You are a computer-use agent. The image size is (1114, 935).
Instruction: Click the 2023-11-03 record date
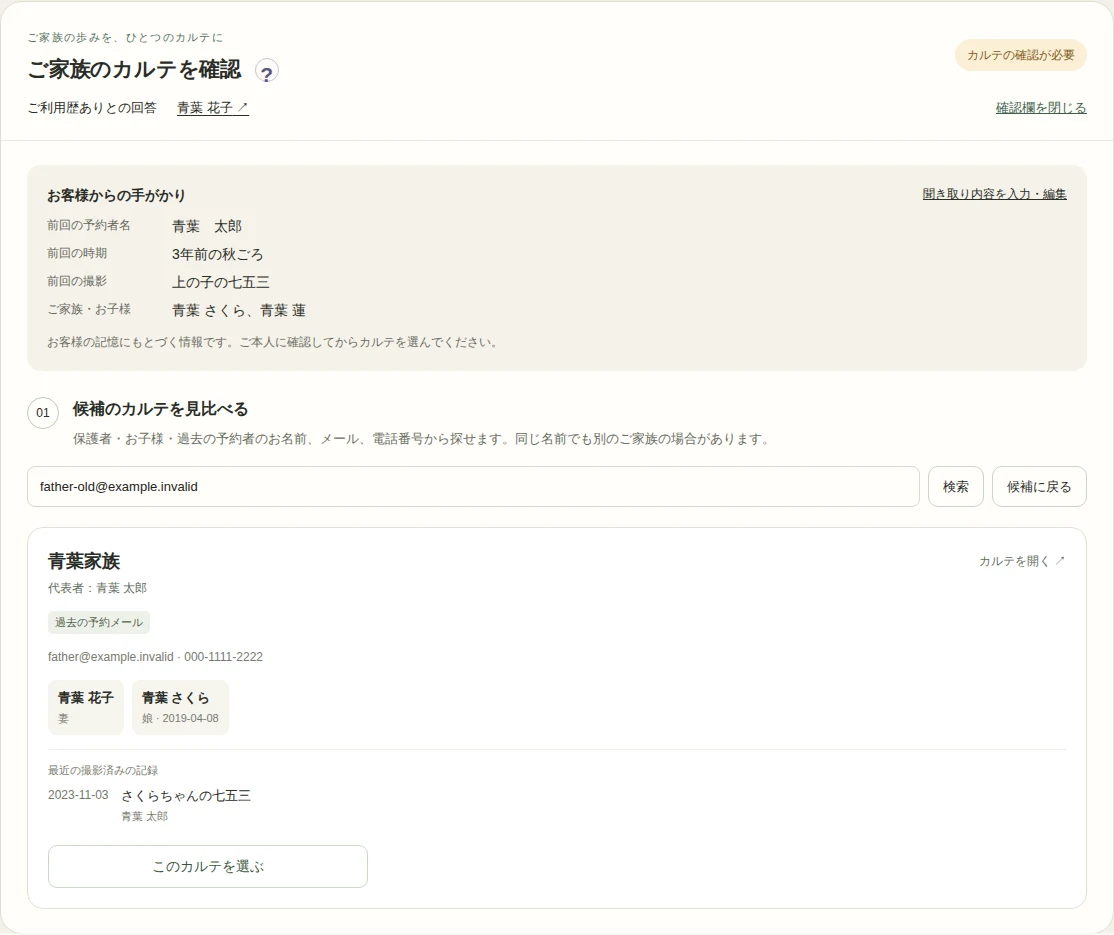[x=78, y=795]
